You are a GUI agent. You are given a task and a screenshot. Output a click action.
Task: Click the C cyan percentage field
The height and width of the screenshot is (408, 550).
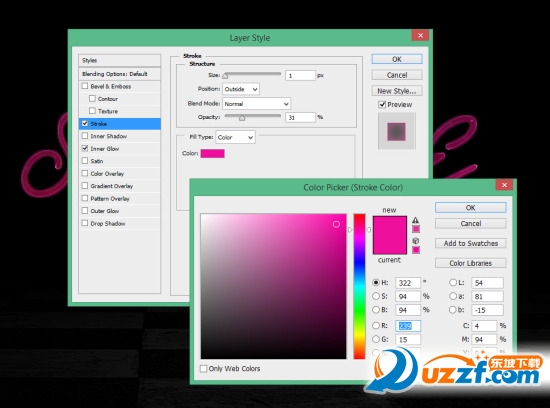[x=484, y=326]
